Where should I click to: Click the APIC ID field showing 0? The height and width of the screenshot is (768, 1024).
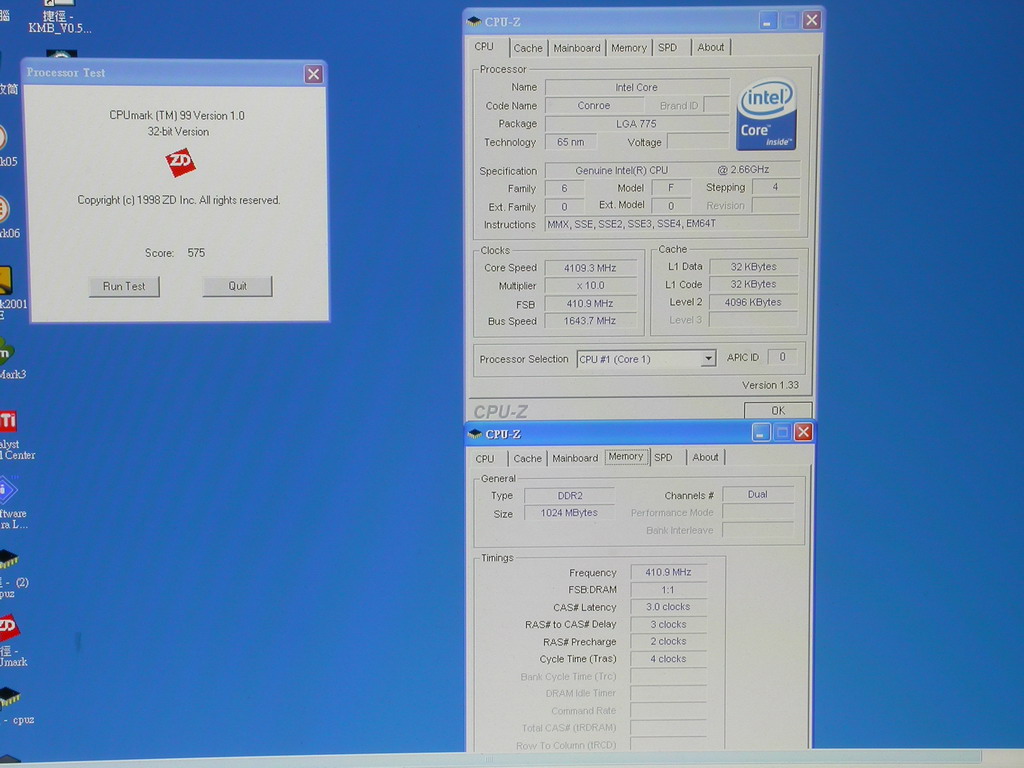pos(782,357)
